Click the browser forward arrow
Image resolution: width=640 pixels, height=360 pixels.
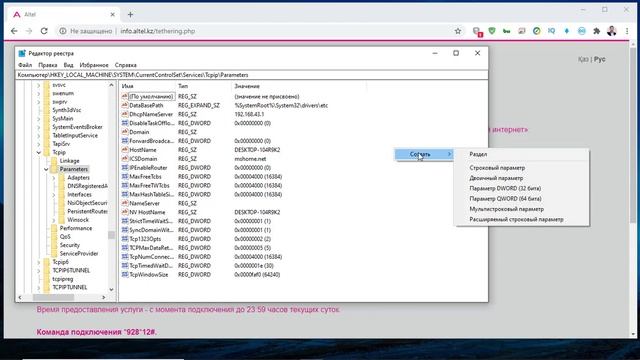coord(29,31)
